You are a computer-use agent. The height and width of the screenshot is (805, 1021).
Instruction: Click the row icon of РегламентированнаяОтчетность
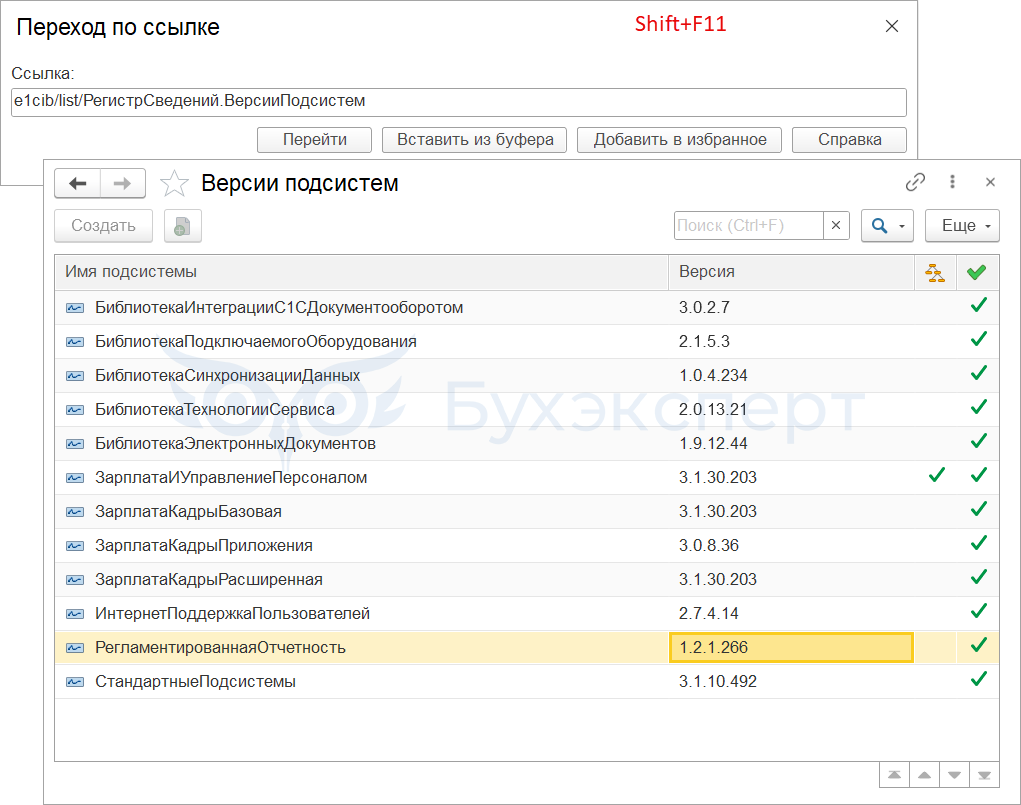coord(75,648)
